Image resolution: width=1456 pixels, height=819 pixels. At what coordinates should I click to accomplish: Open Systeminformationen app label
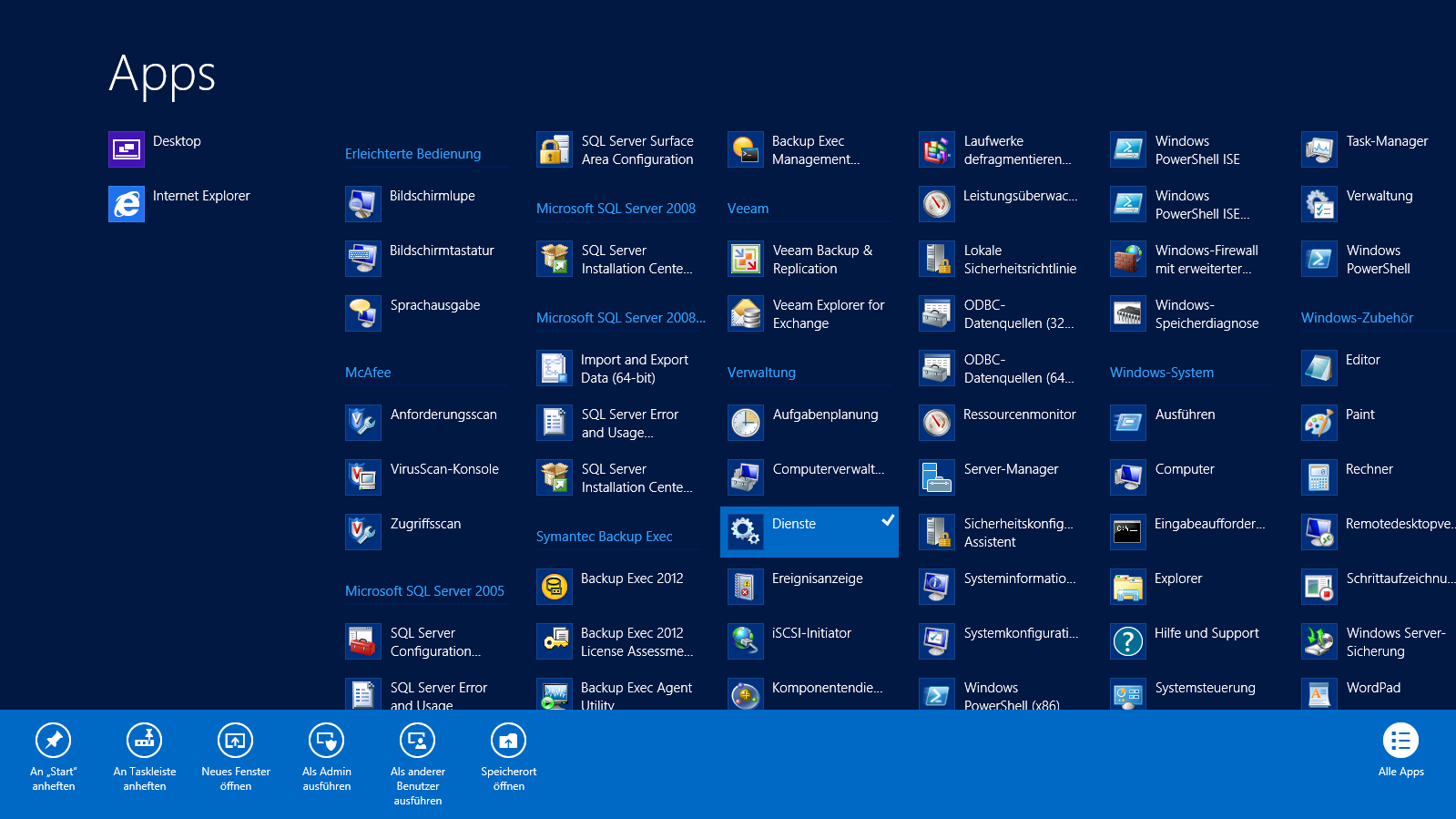[x=1020, y=578]
